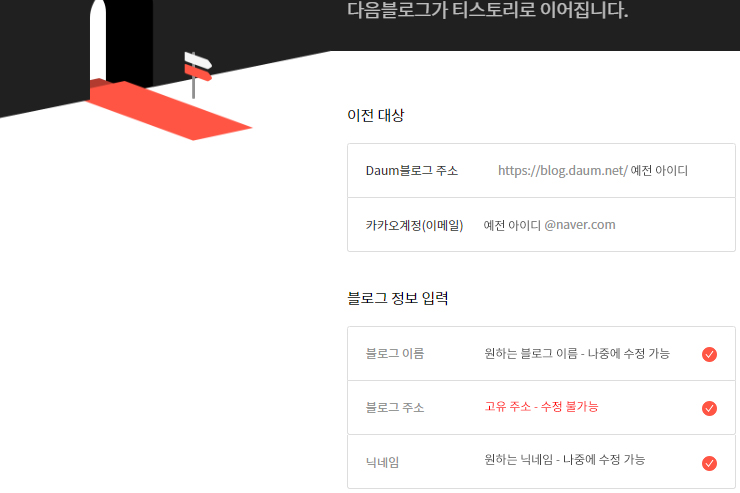Click the @naver.com email text
Viewport: 740px width, 493px height.
point(580,225)
